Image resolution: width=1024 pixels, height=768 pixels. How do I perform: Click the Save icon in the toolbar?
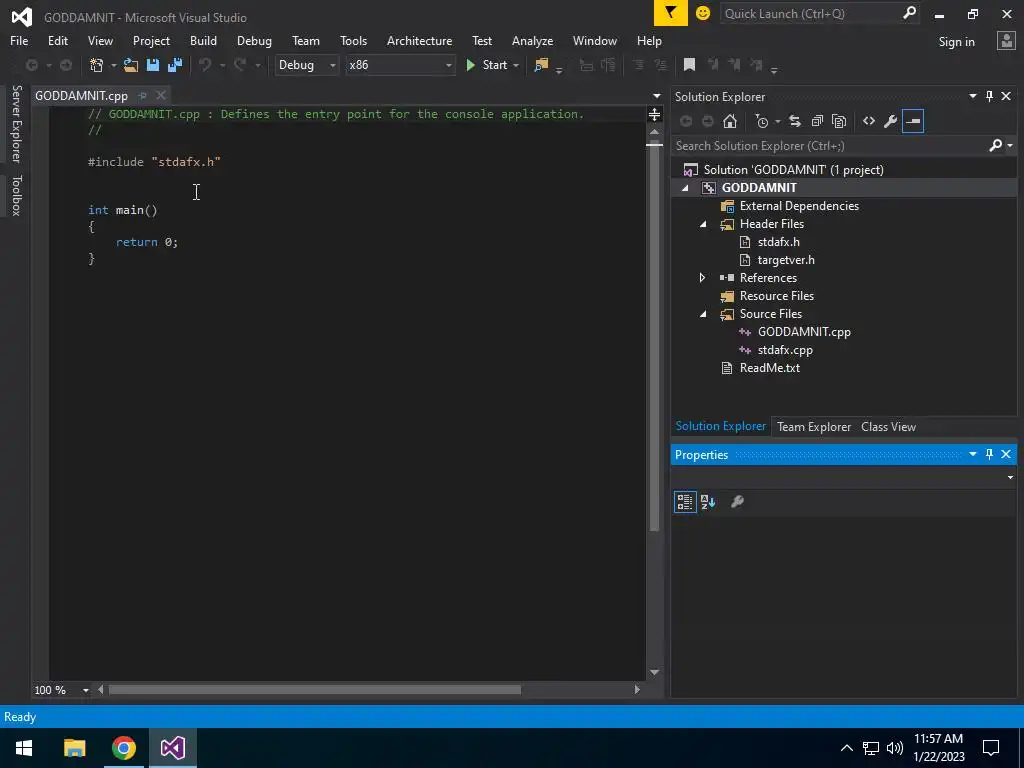click(x=153, y=65)
